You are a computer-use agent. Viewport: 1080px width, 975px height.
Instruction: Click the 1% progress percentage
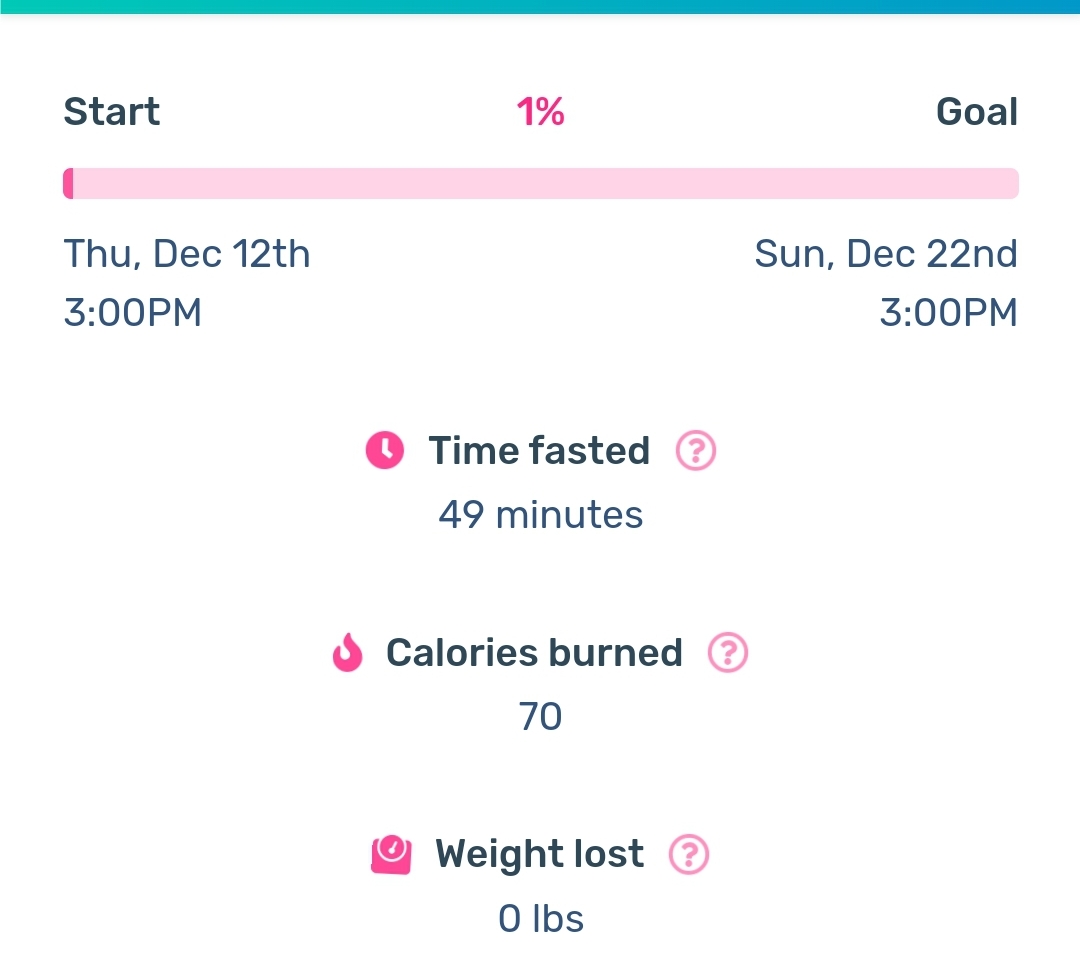click(541, 112)
